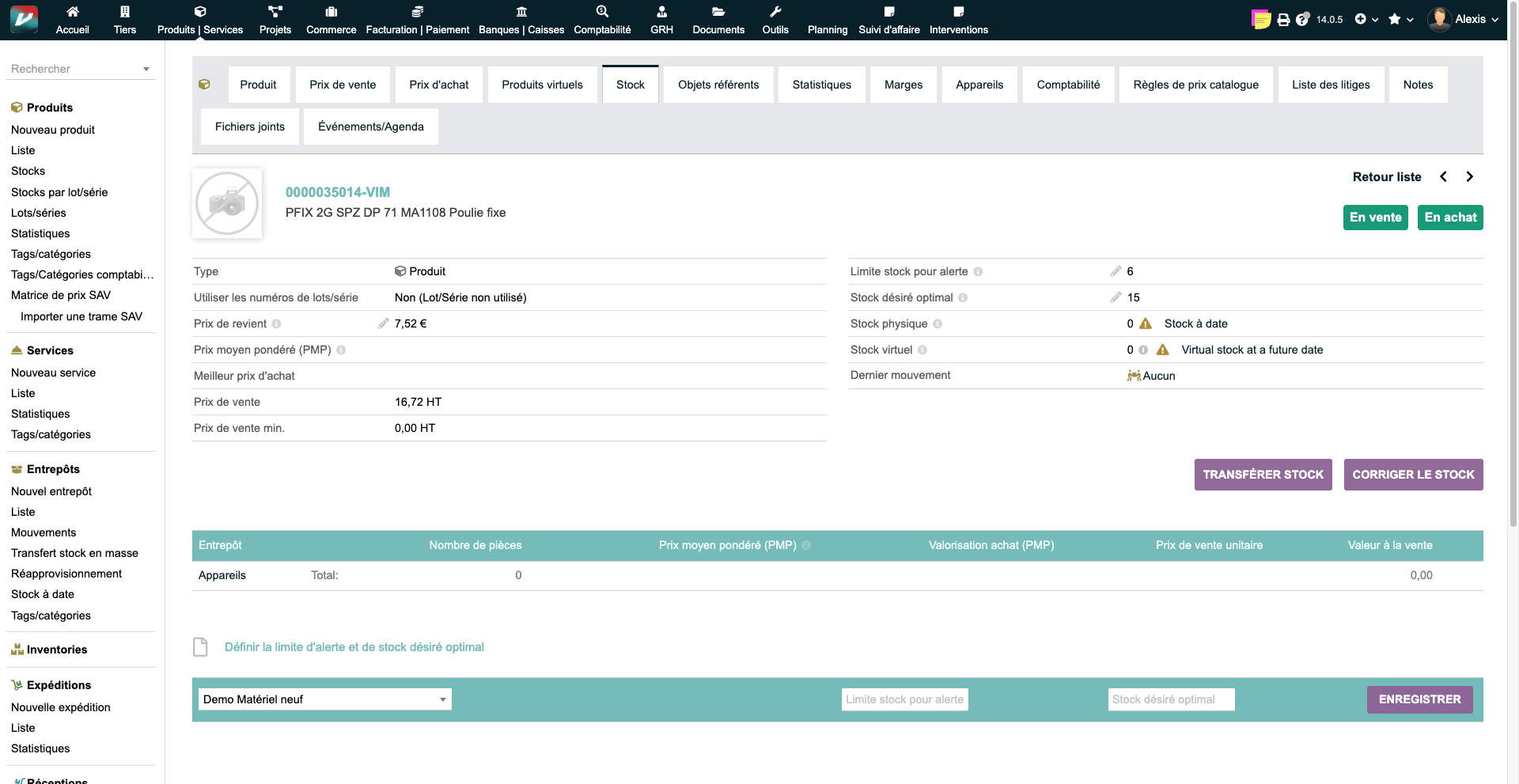Expand the bookmarks star dropdown
This screenshot has width=1519, height=784.
[1400, 19]
